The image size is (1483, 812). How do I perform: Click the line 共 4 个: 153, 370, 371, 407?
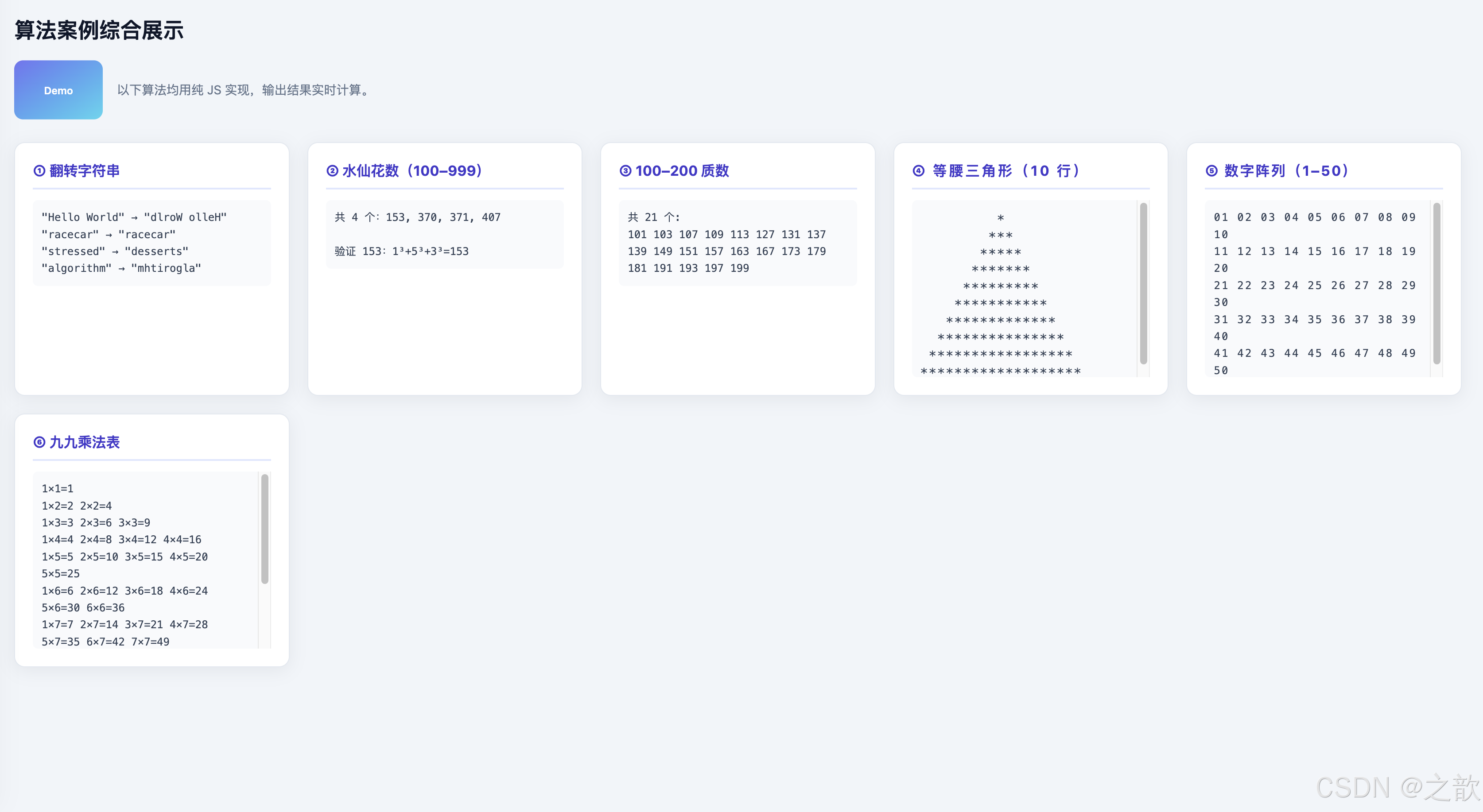point(418,217)
